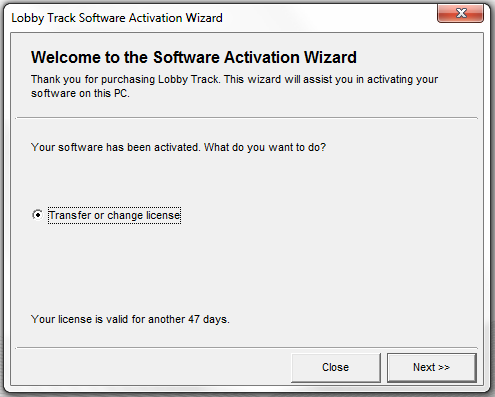Click the 'Welcome to the Software Activation Wizard' heading

coord(194,57)
